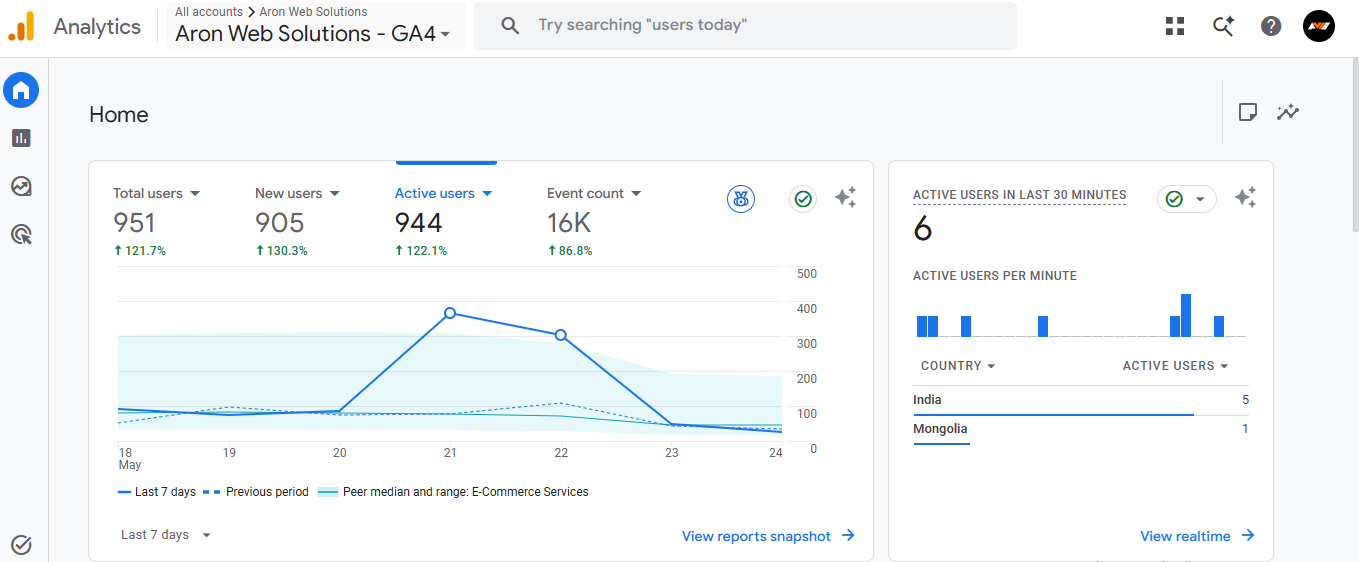Click the search magnifier icon
Screen dimensions: 1359x562
pos(510,25)
